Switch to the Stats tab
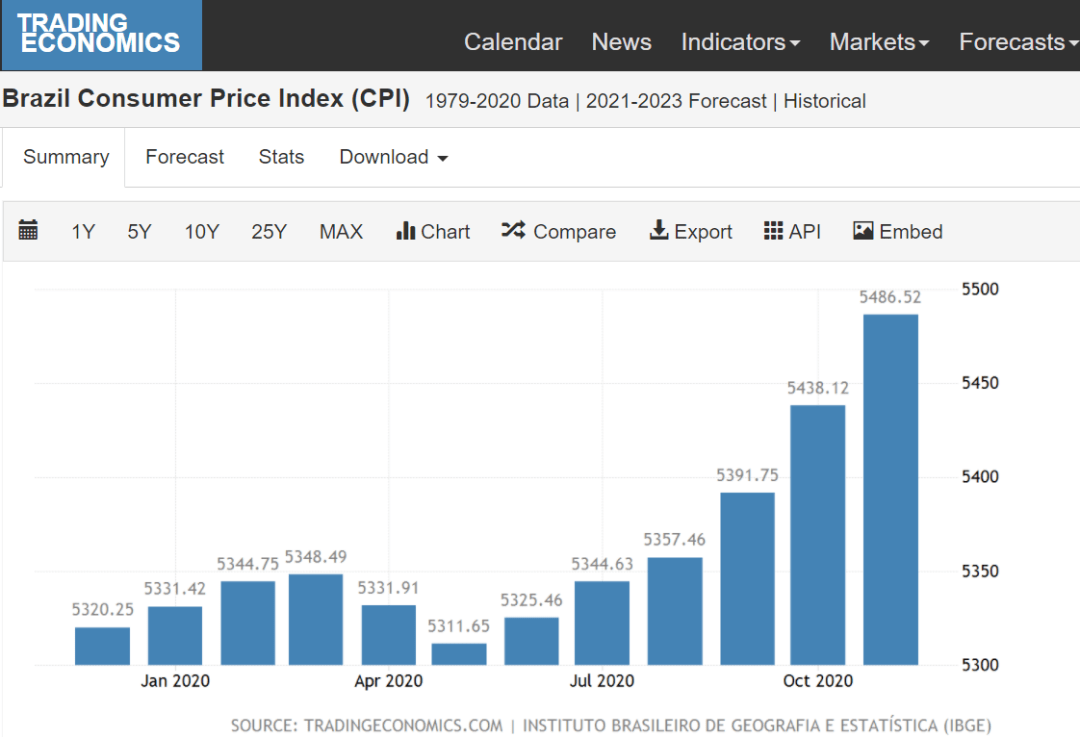 tap(281, 157)
